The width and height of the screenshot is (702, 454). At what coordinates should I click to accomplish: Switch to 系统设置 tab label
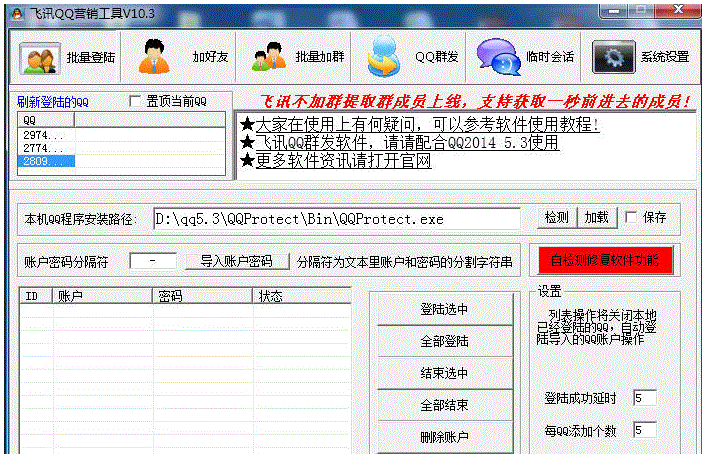click(665, 57)
